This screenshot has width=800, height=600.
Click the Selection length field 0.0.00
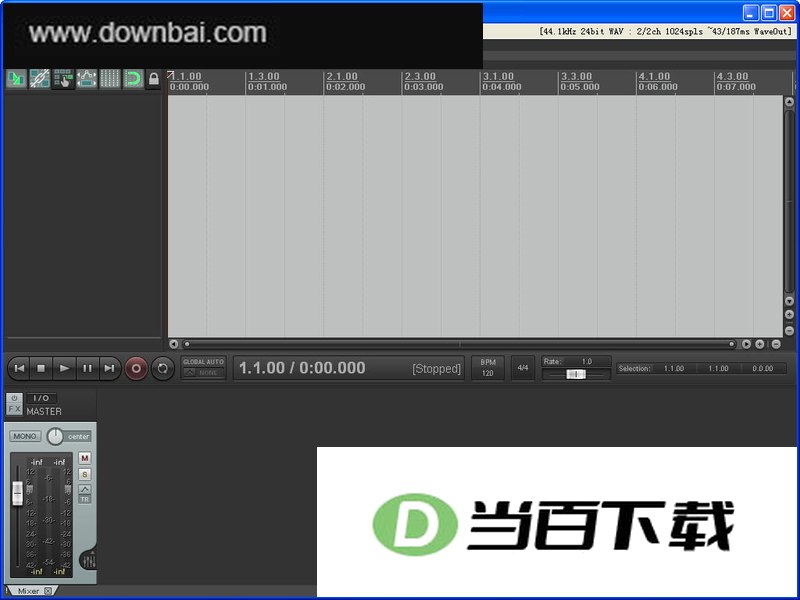coord(763,368)
